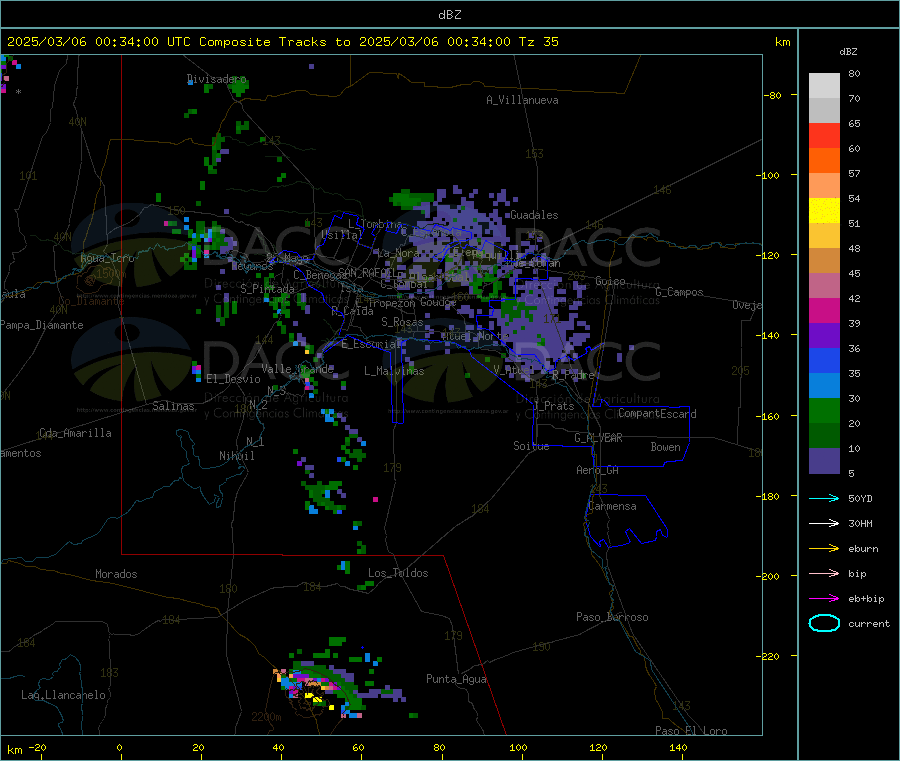
Task: Click the El_Desvio map label
Action: click(x=233, y=379)
